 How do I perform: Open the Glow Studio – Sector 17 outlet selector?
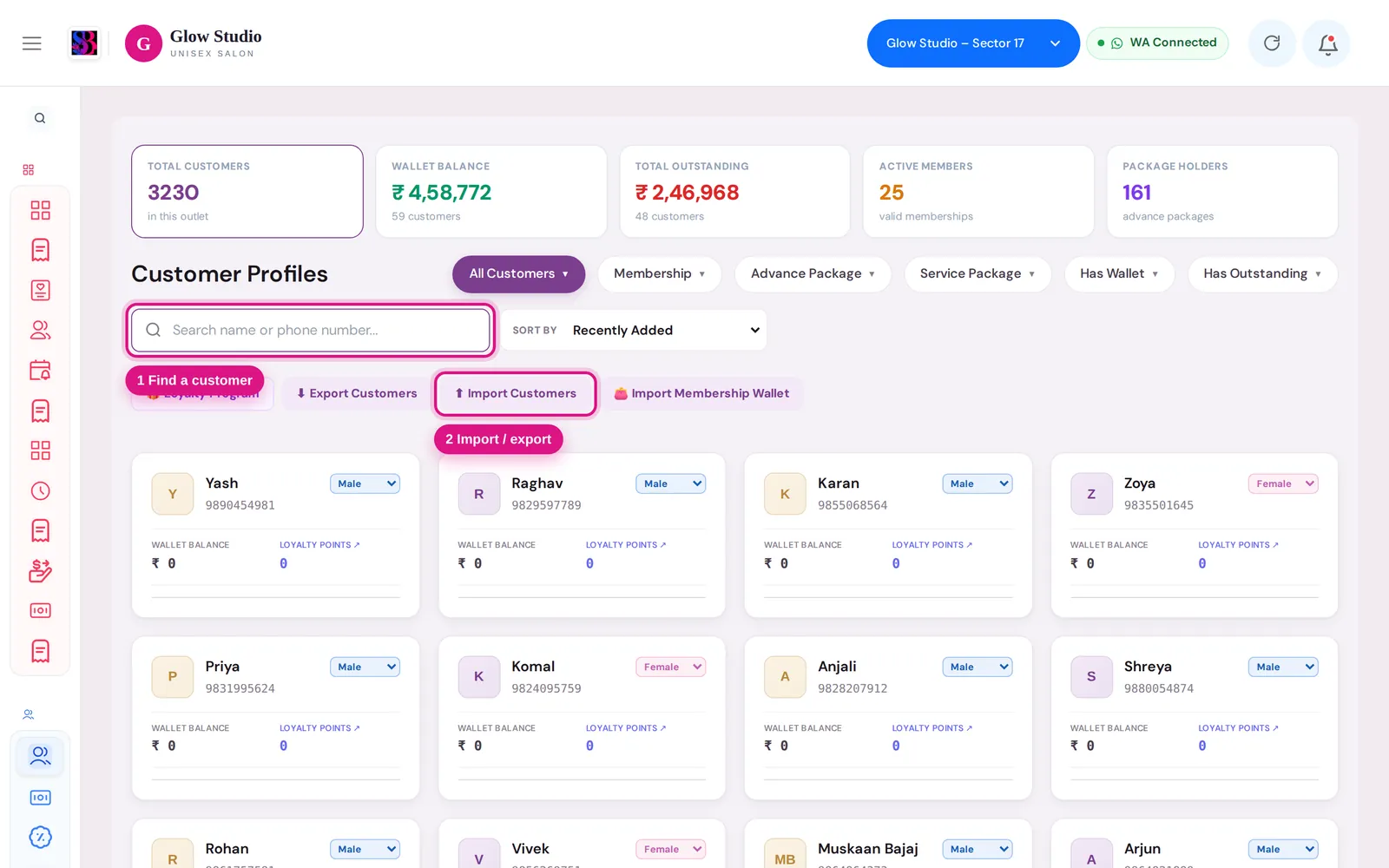(x=973, y=43)
